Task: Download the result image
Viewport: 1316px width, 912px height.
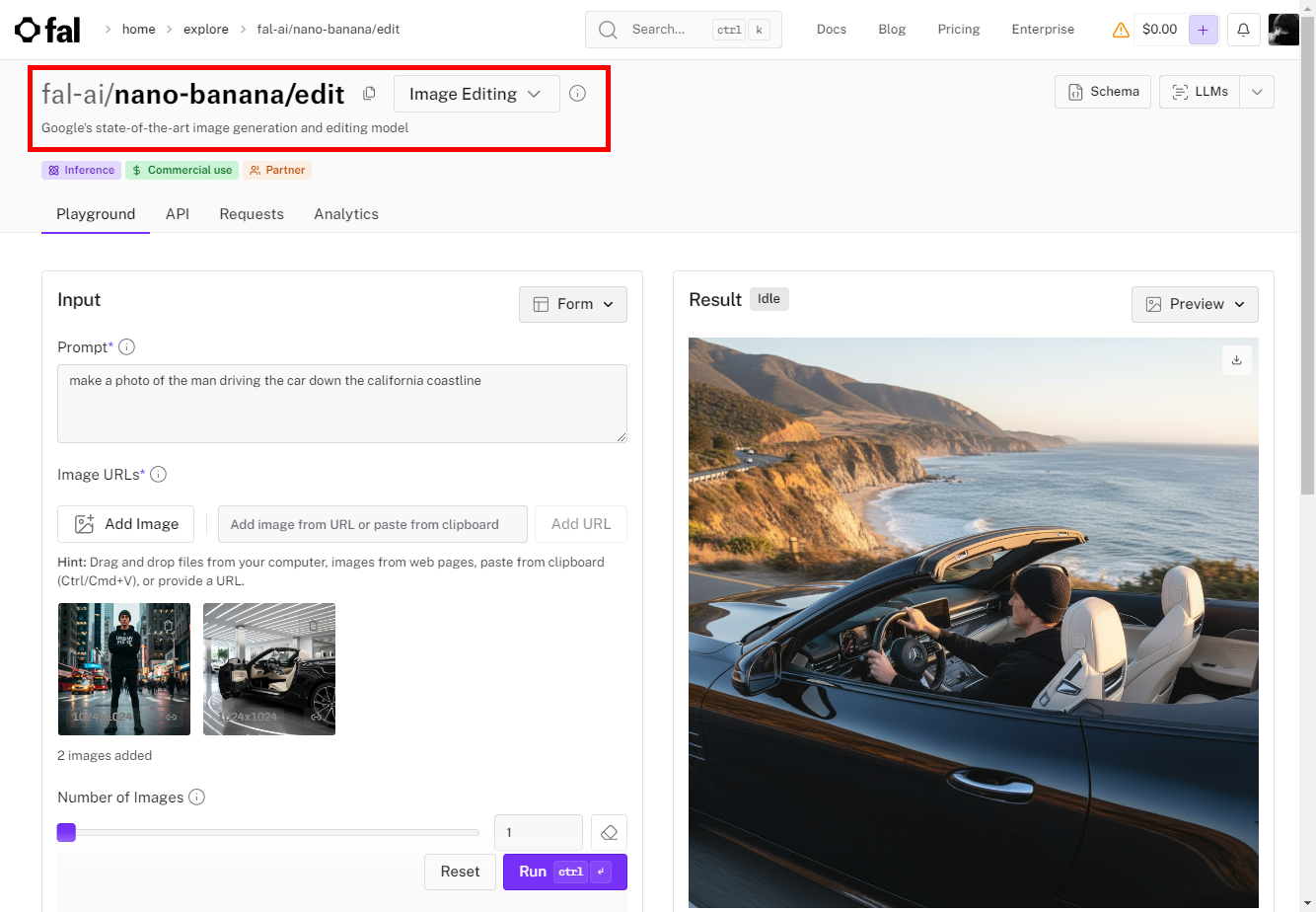Action: [x=1236, y=360]
